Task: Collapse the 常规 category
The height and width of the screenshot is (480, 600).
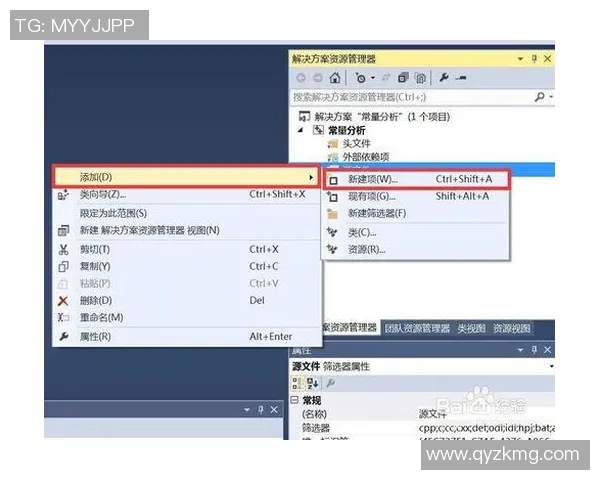Action: [294, 400]
